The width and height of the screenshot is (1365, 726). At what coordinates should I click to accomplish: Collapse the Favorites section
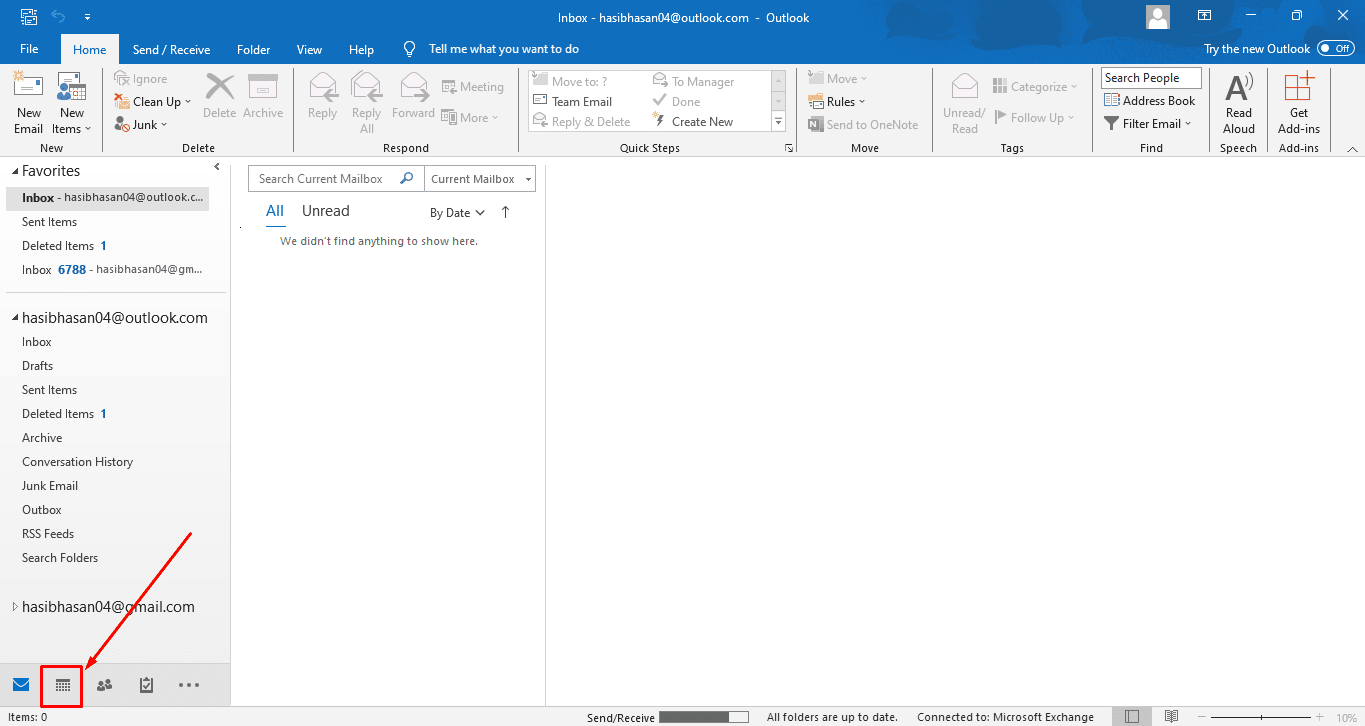[16, 172]
